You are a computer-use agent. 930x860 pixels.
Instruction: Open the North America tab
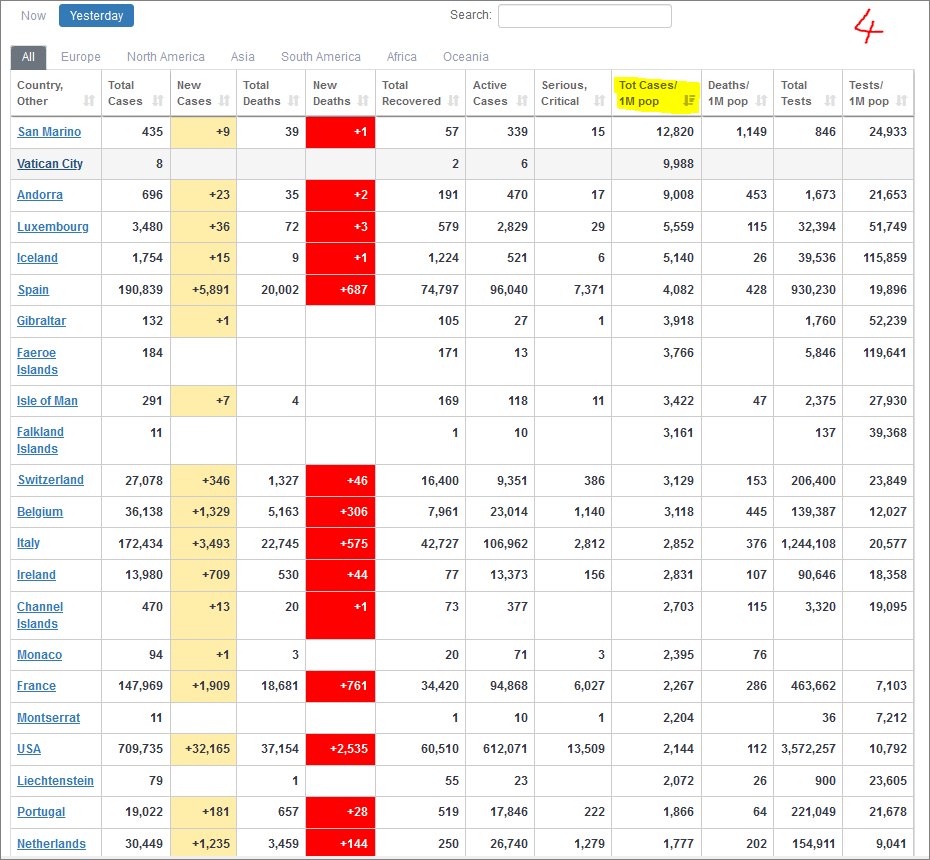165,57
